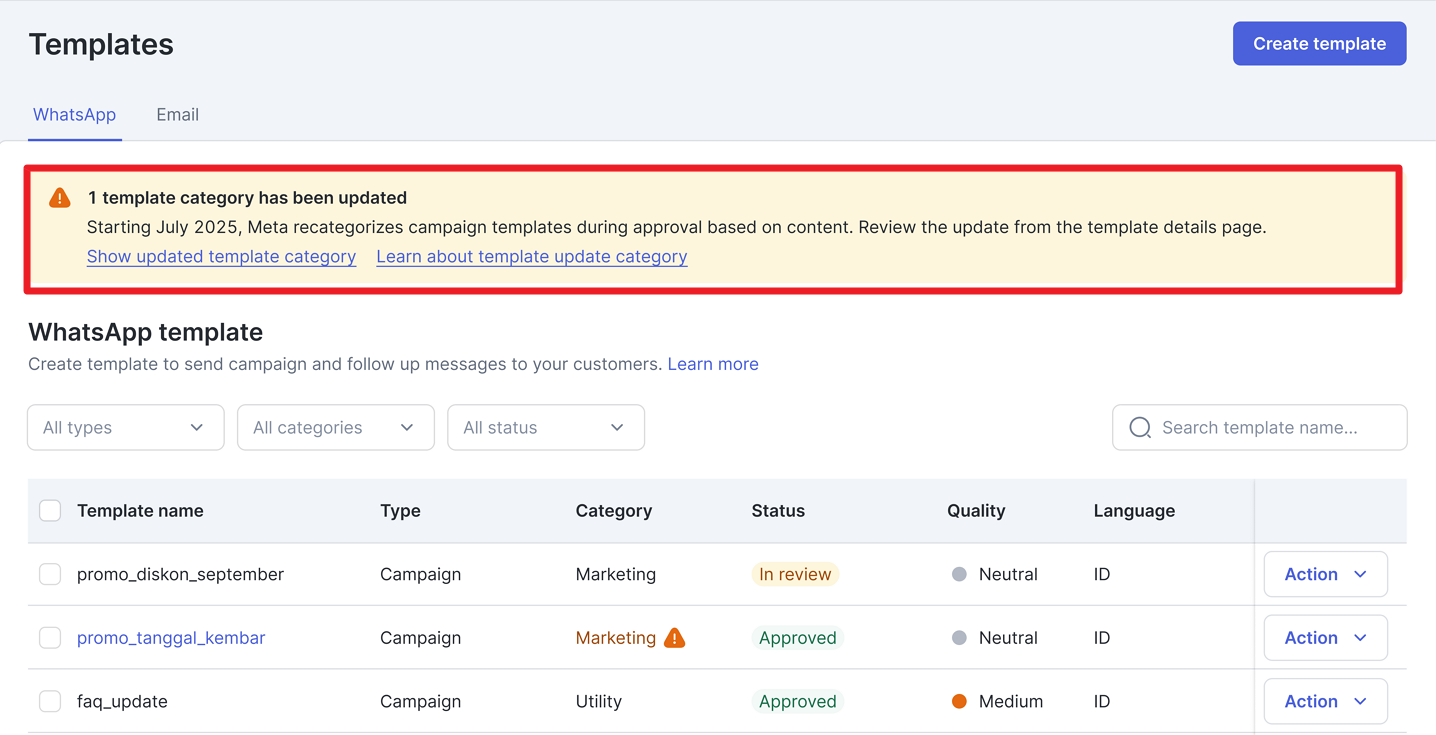Click the search magnifier icon

pos(1139,428)
